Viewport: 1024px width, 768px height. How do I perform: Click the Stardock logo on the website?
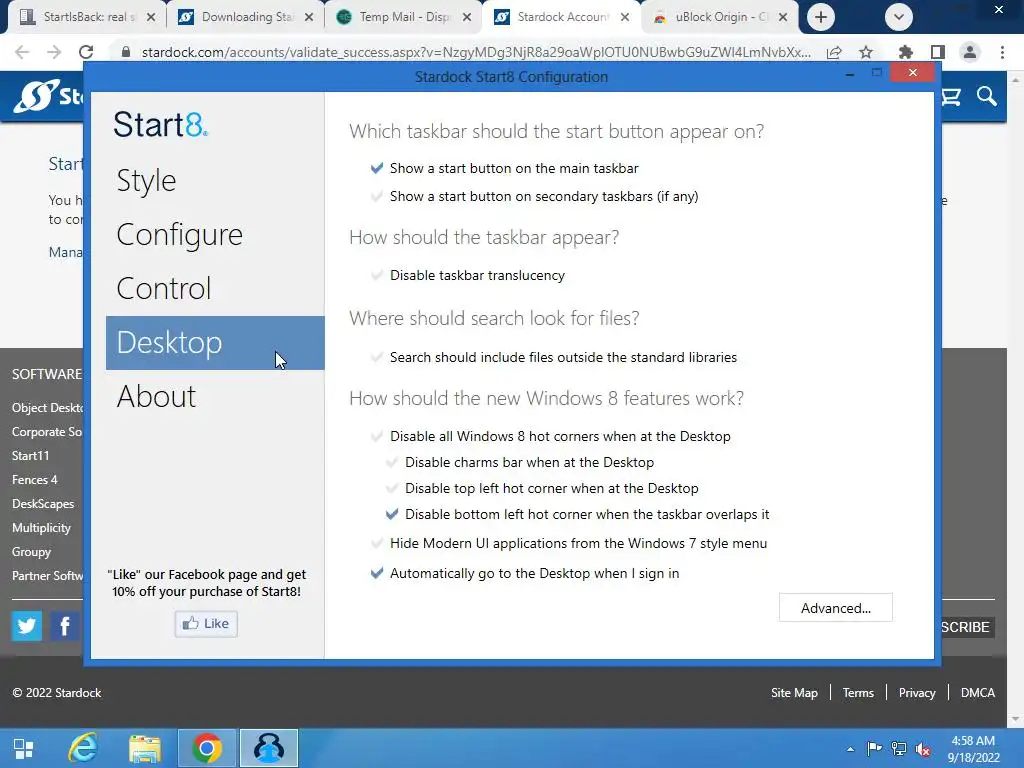pos(49,96)
